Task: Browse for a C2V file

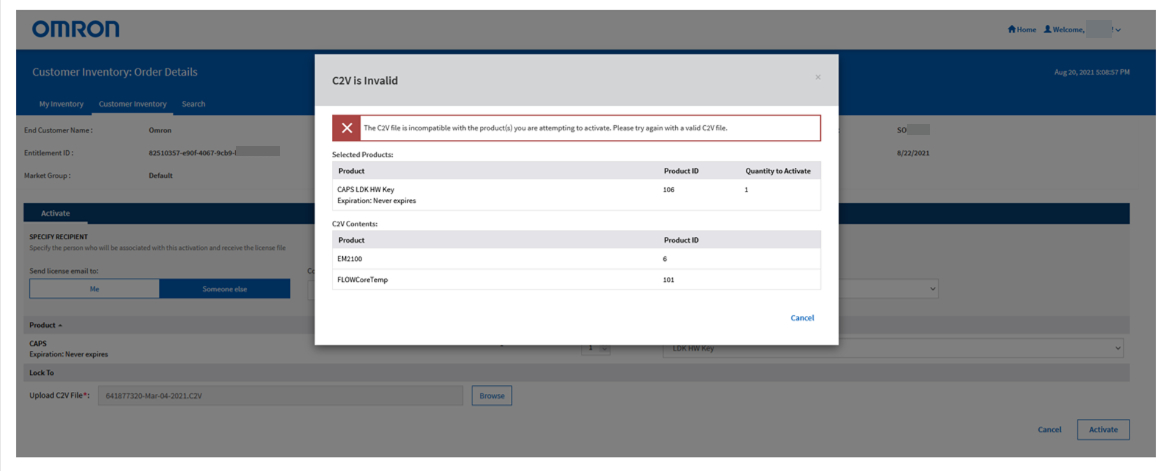Action: click(492, 396)
